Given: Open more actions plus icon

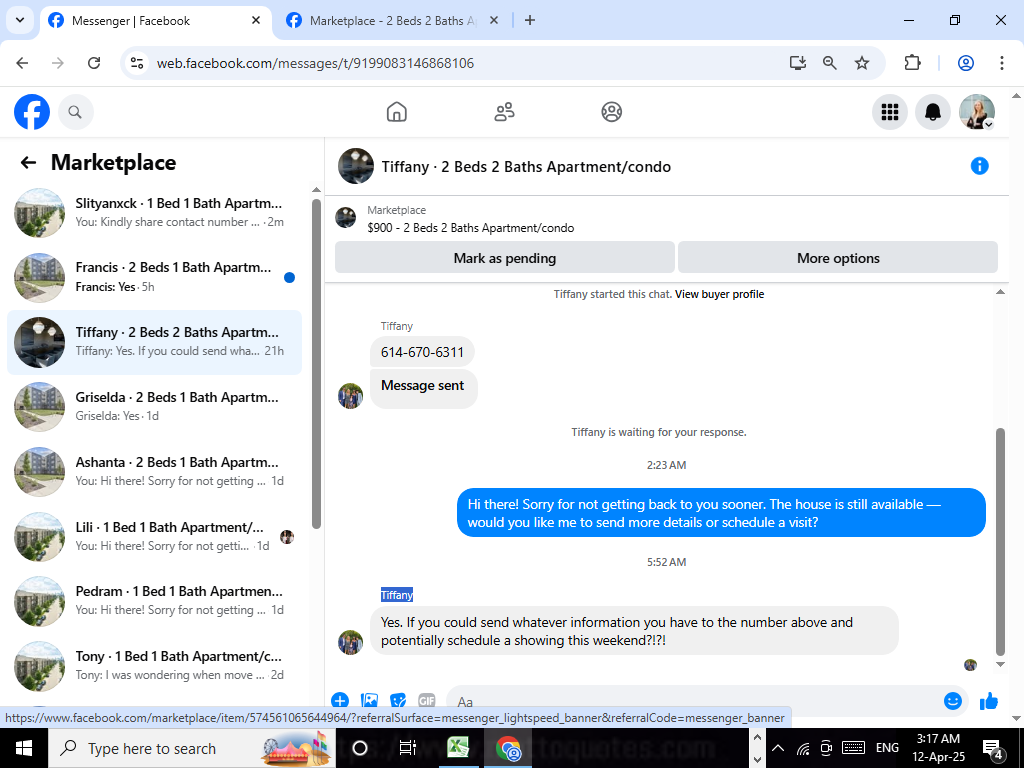Looking at the screenshot, I should click(x=340, y=701).
